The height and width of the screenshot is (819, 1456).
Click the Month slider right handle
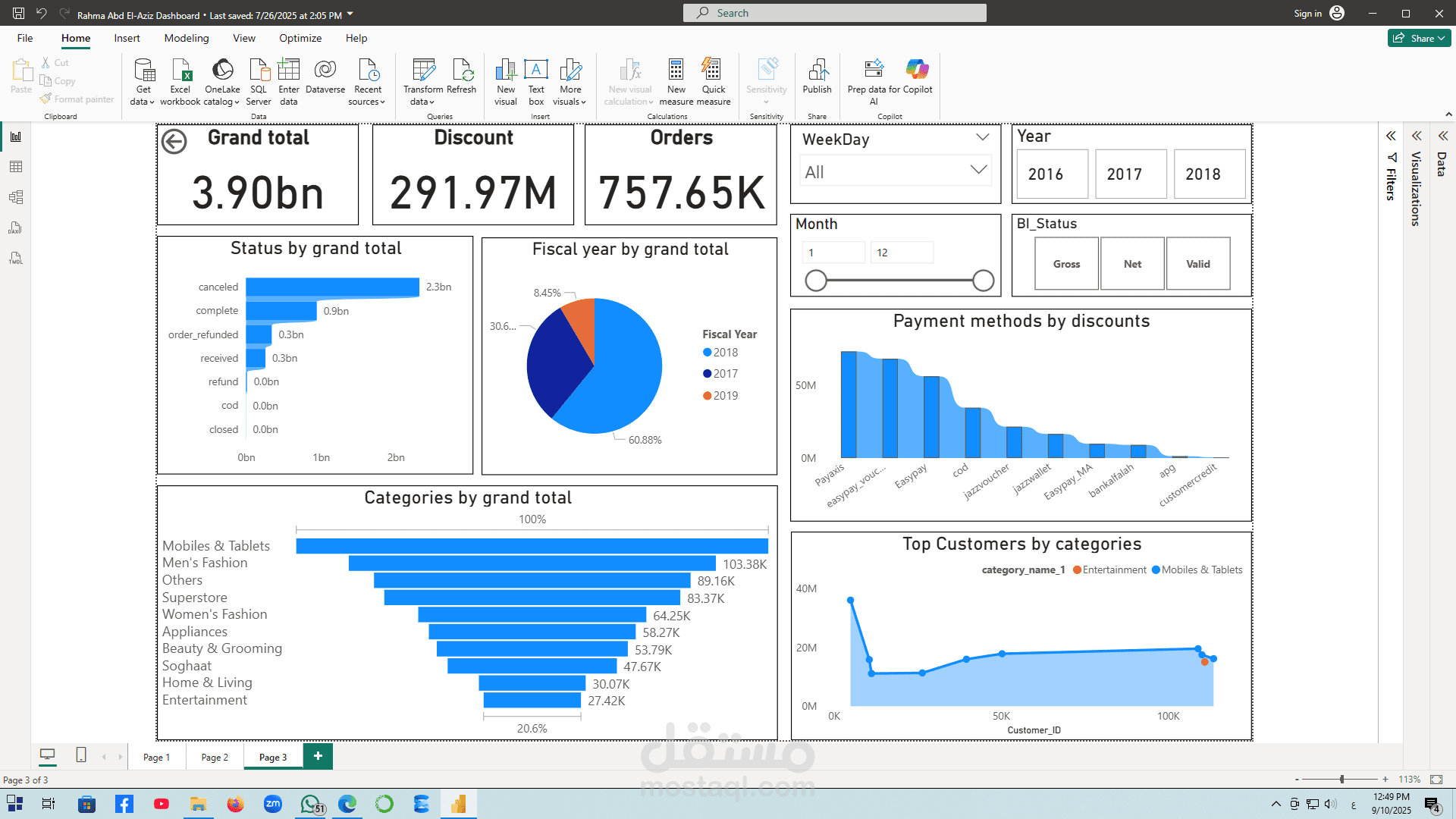click(x=984, y=281)
